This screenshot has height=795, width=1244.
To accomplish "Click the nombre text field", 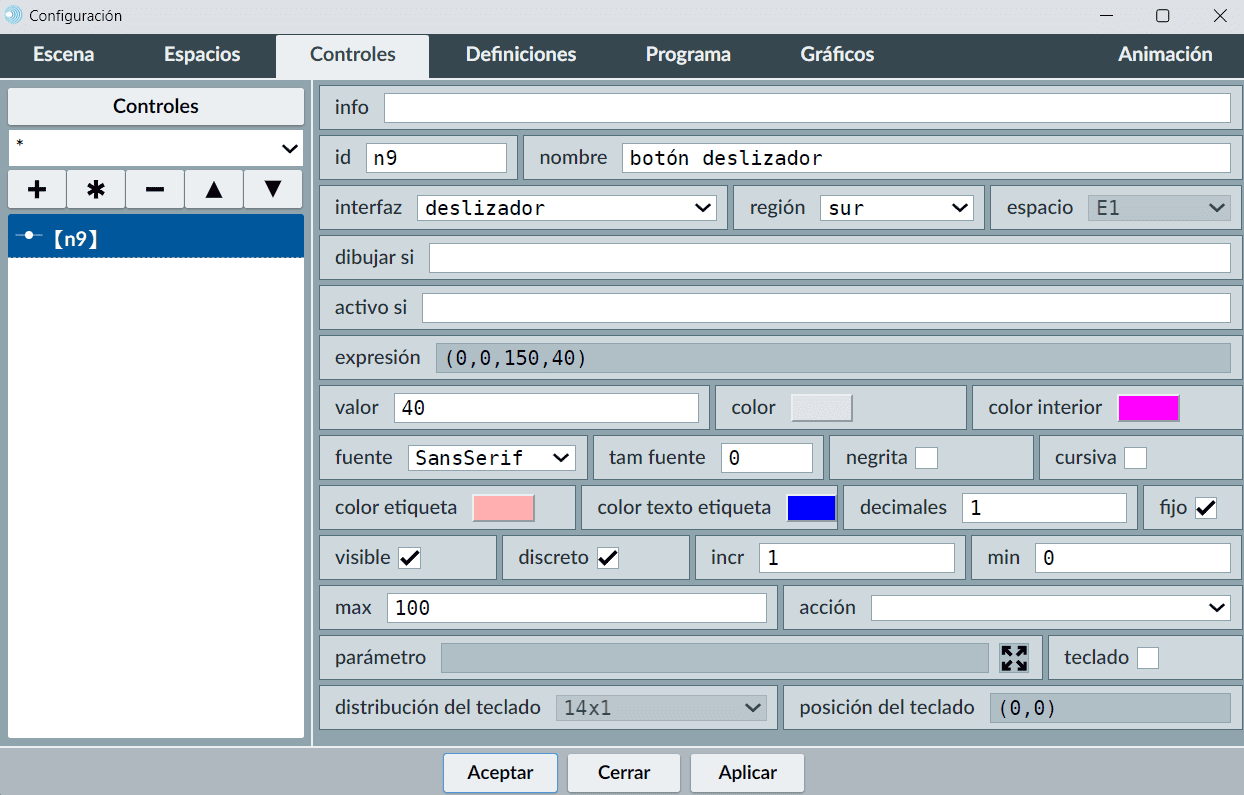I will pyautogui.click(x=925, y=158).
